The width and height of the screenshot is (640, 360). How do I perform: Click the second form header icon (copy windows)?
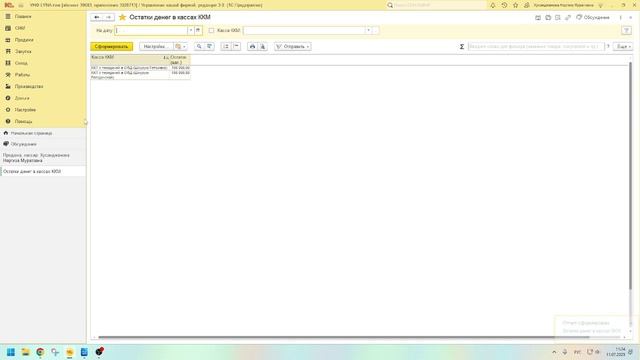click(548, 17)
